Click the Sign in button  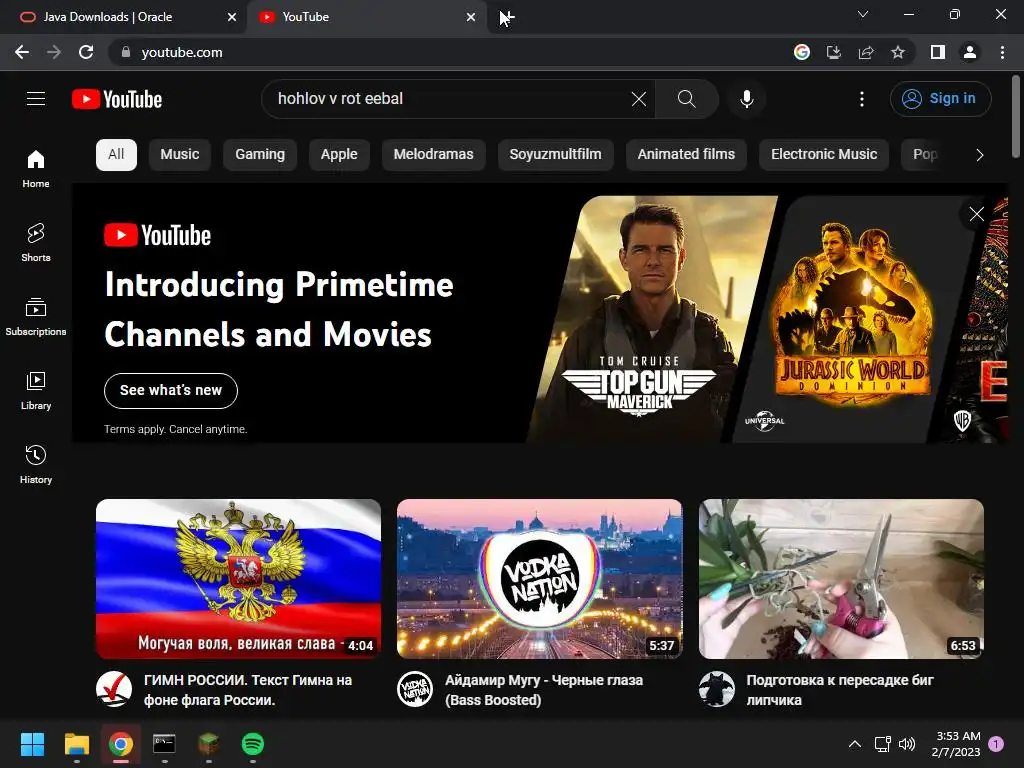(x=940, y=99)
